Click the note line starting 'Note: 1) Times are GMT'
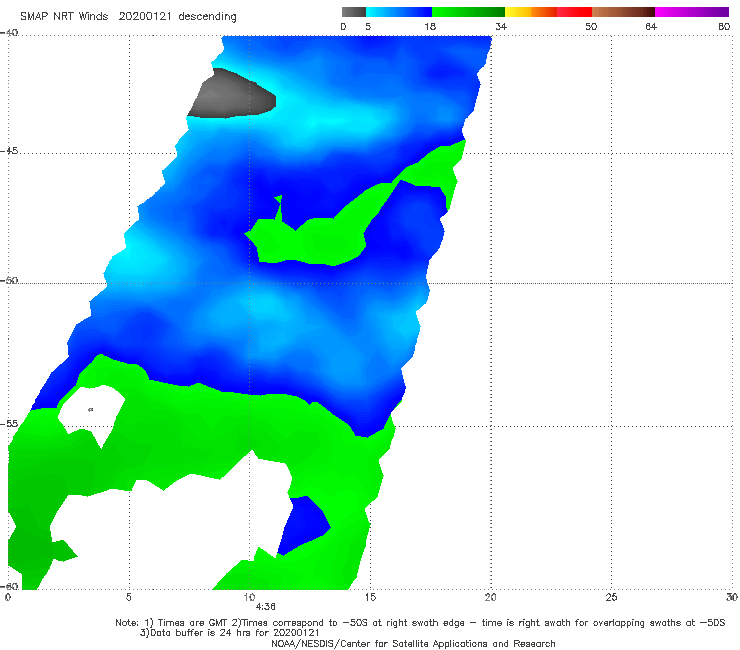This screenshot has height=650, width=740. pyautogui.click(x=420, y=623)
